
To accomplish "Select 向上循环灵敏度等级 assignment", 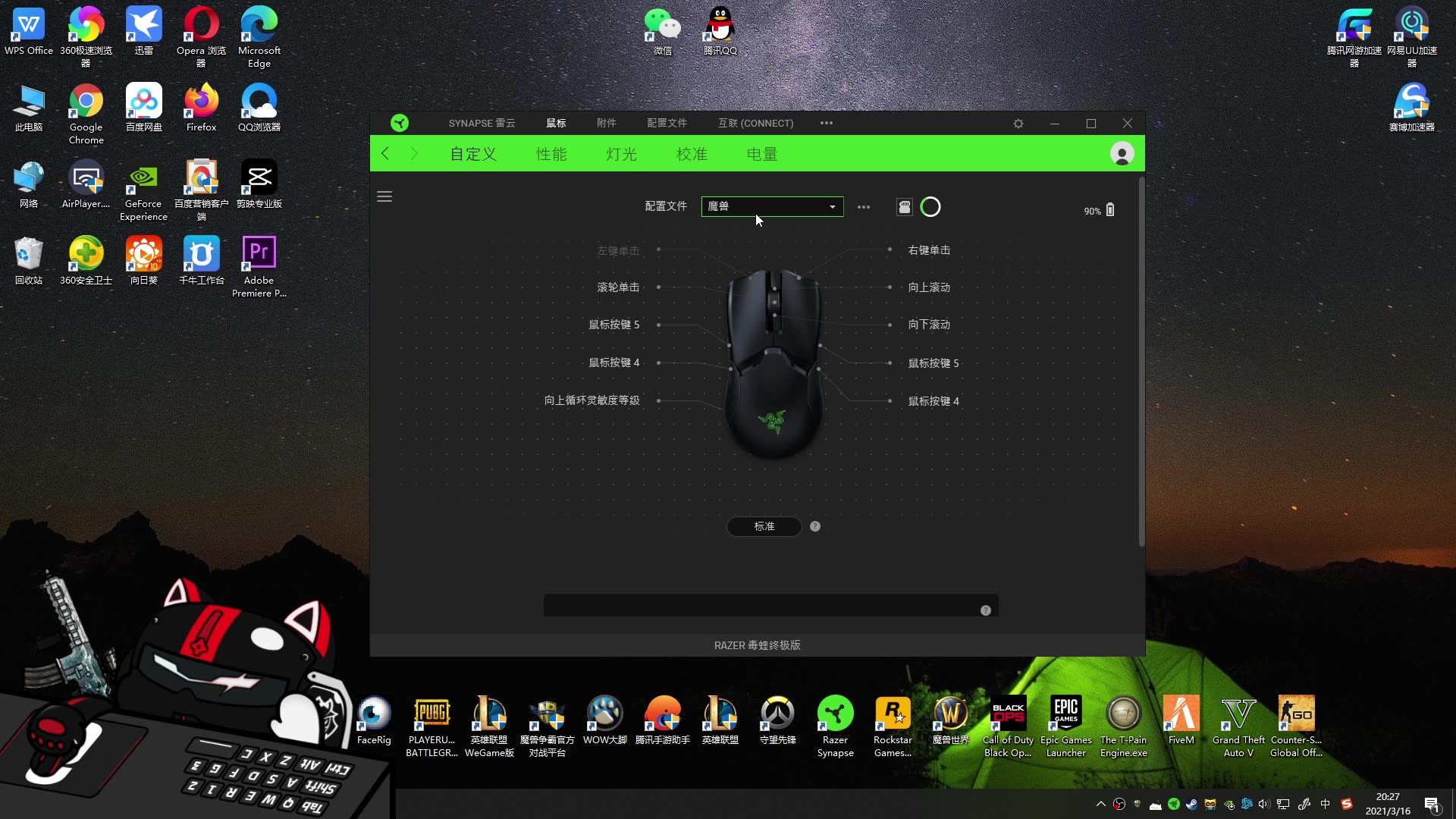I will pyautogui.click(x=592, y=400).
